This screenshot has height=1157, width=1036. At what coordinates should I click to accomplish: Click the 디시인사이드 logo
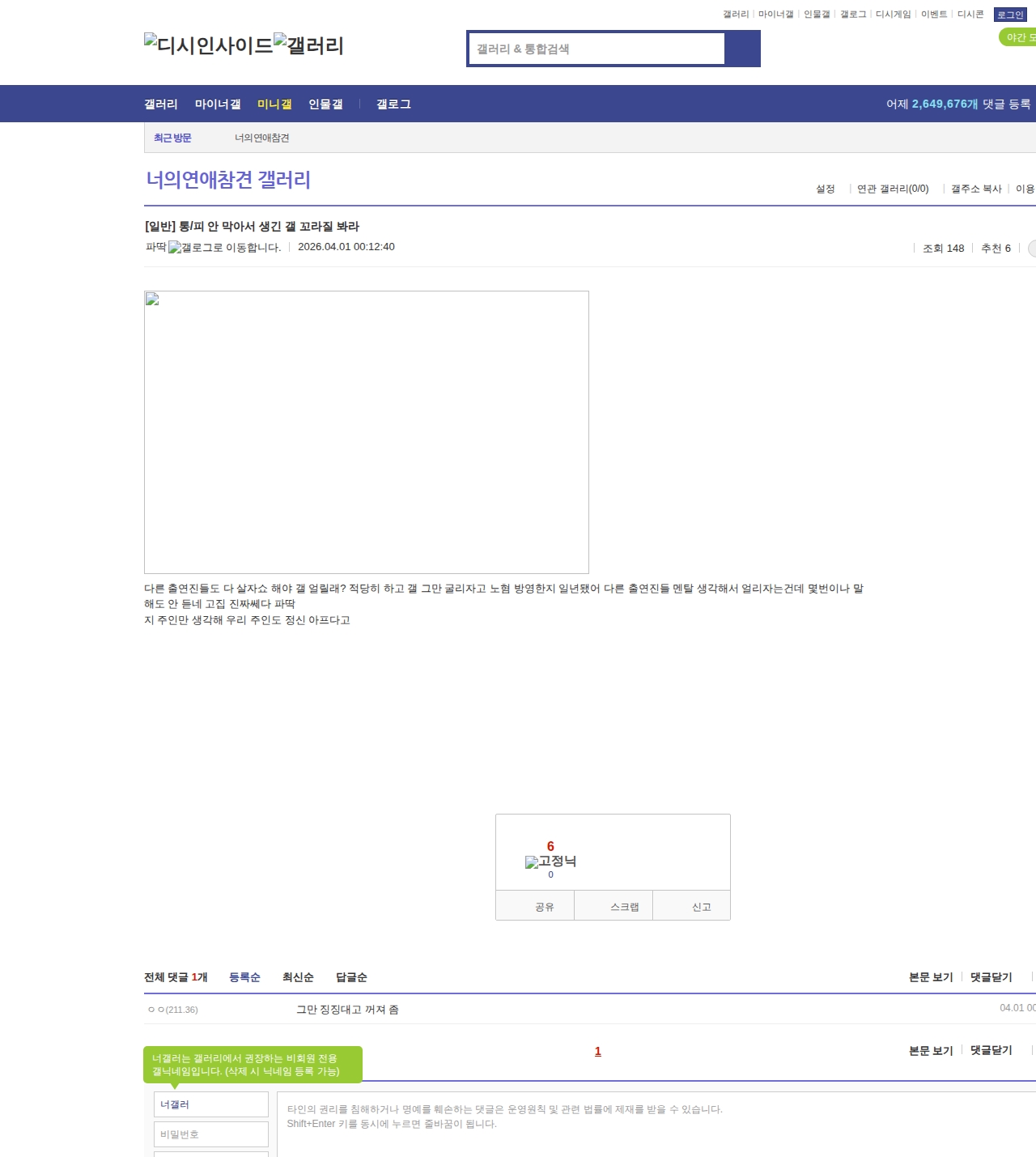pos(208,45)
